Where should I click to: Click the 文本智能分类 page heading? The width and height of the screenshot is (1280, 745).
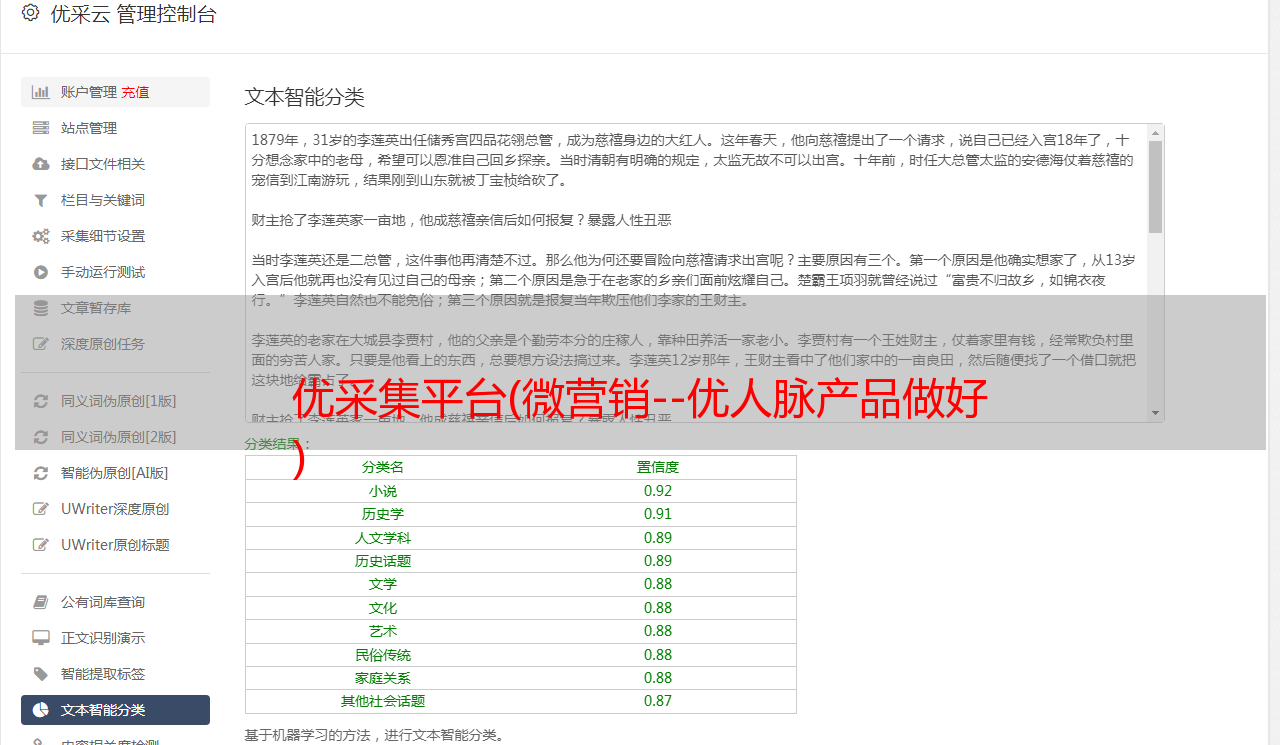pos(305,97)
